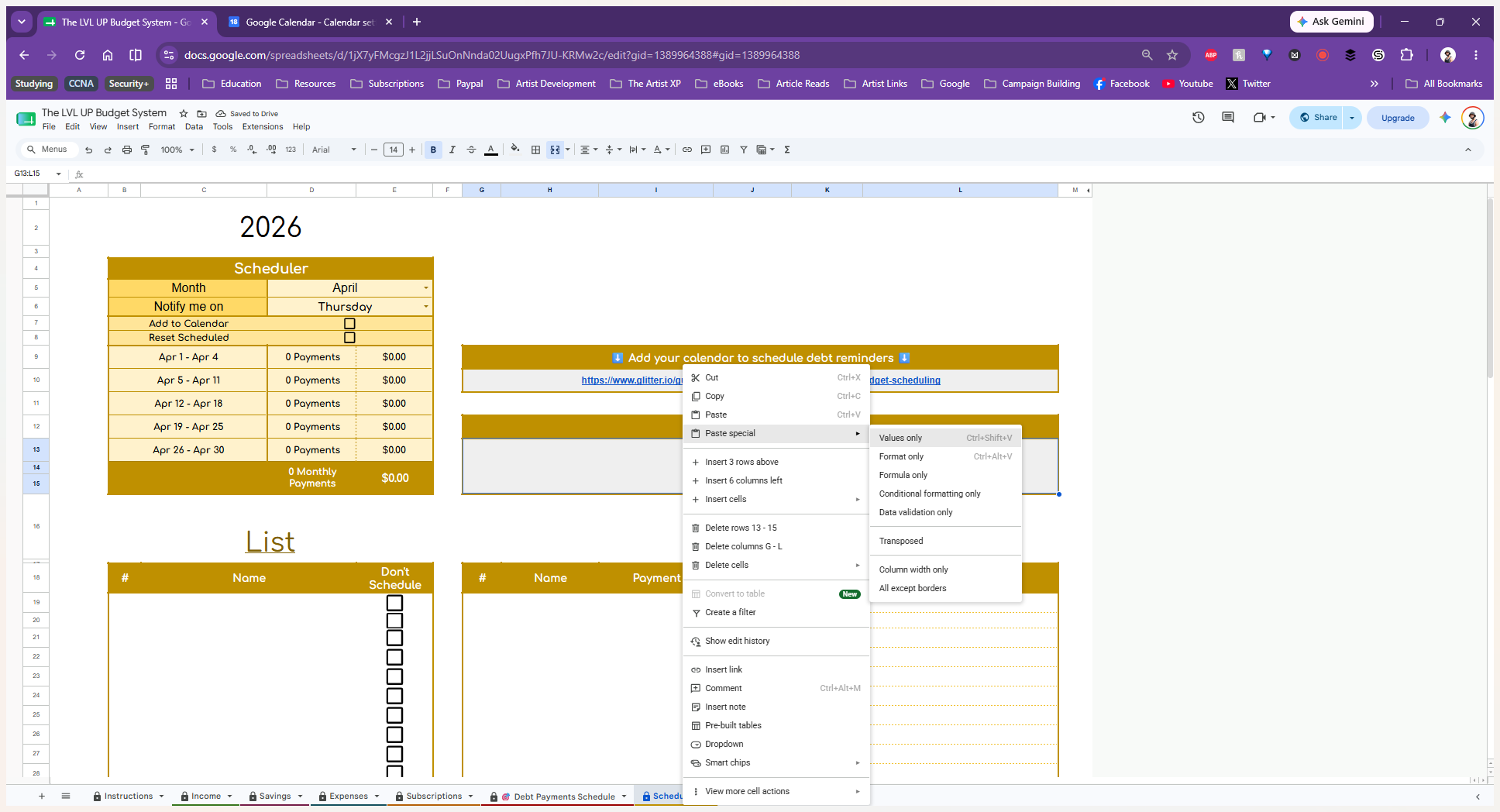
Task: Expand the Share options arrow
Action: (x=1352, y=118)
